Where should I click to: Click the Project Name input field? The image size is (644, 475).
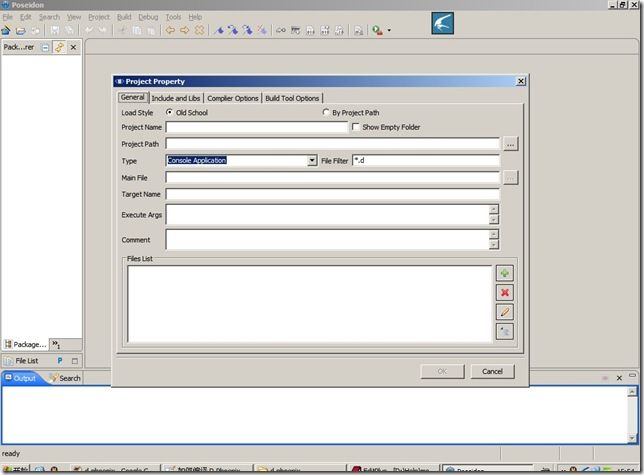pyautogui.click(x=257, y=127)
